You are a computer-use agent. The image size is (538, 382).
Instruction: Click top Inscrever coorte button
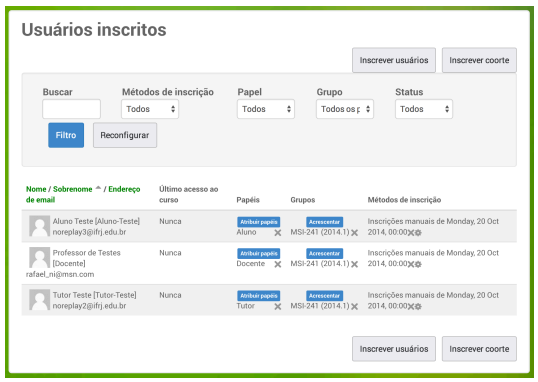[479, 60]
